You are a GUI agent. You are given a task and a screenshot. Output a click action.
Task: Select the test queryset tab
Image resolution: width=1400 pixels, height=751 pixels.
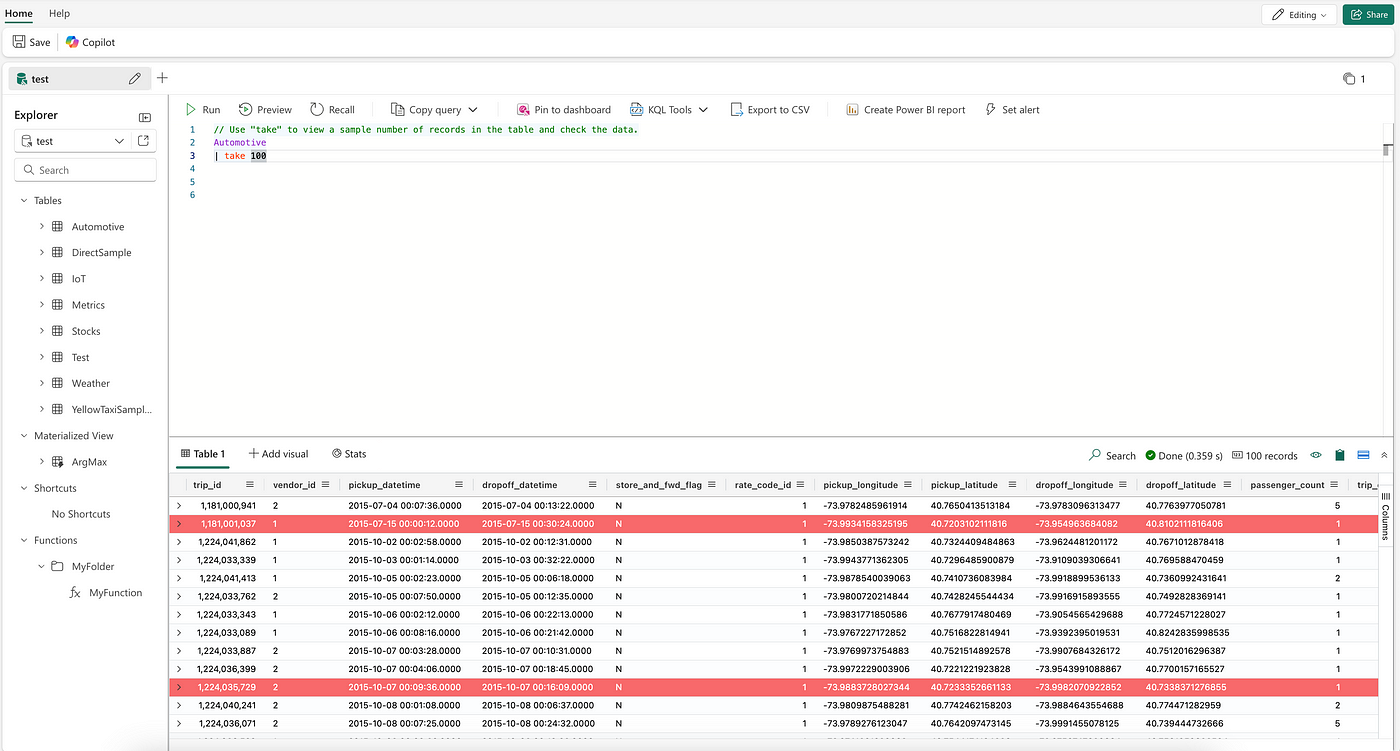click(x=79, y=79)
